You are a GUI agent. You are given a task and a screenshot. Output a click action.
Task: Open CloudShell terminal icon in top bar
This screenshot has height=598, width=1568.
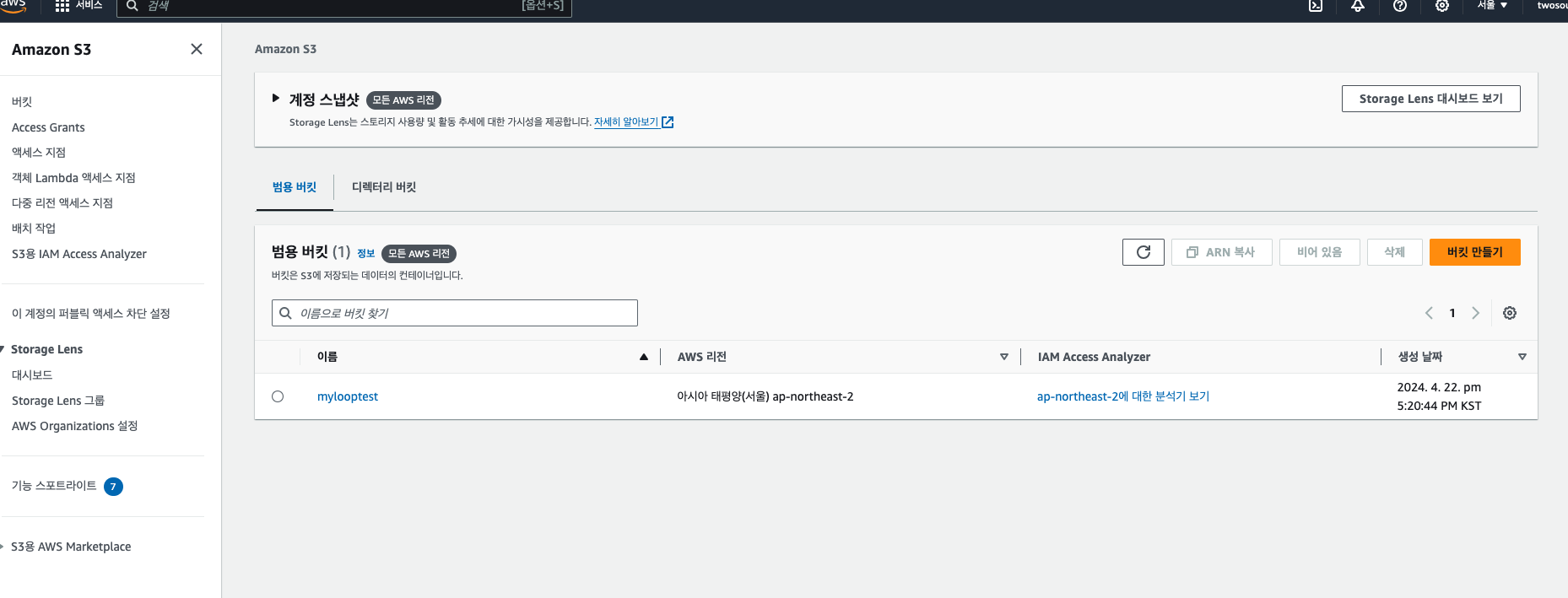(1316, 6)
